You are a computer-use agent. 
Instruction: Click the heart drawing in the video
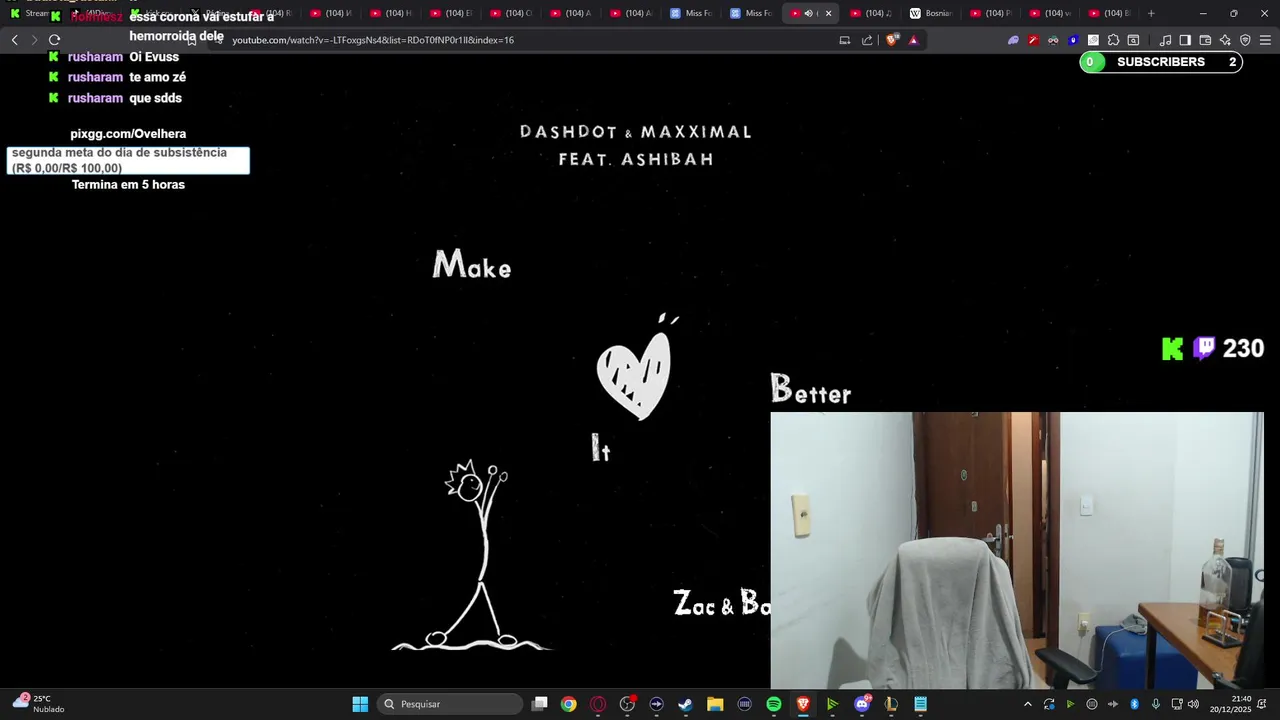pyautogui.click(x=634, y=375)
